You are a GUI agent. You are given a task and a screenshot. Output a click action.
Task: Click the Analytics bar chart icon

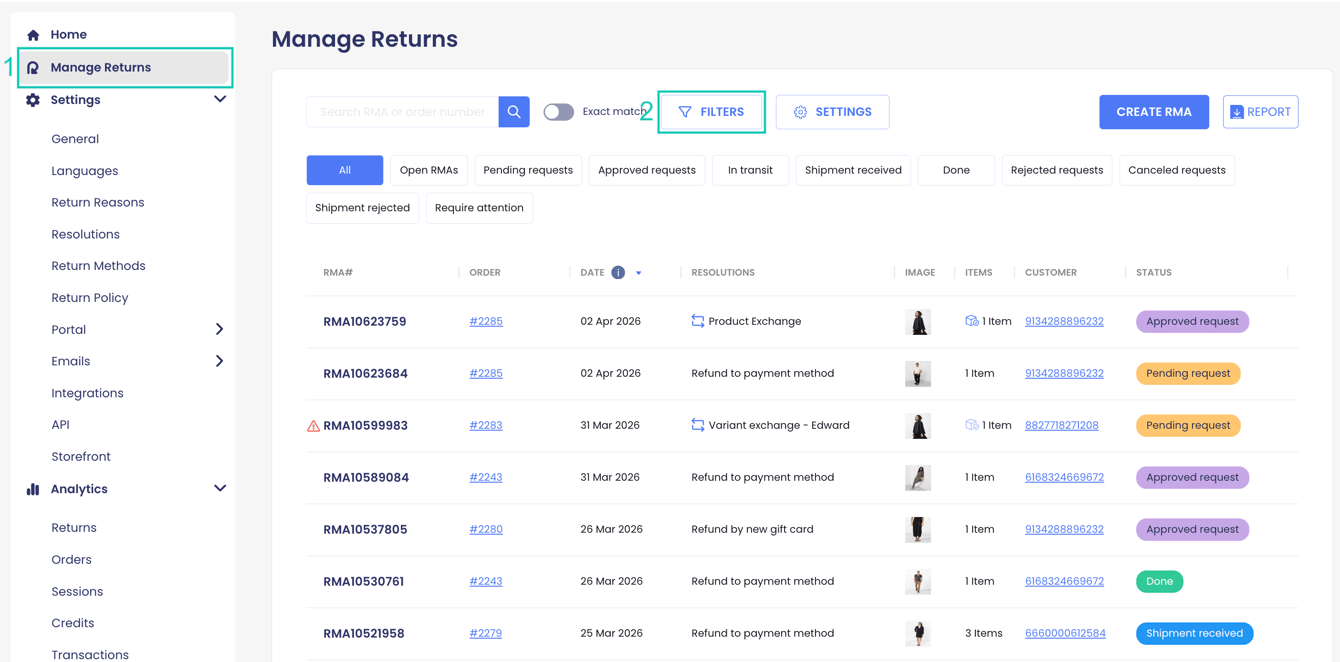tap(33, 489)
